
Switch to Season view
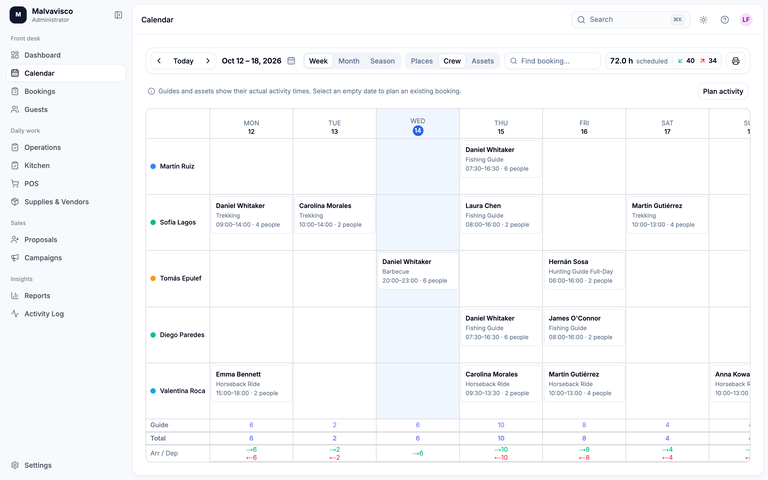[x=383, y=61]
